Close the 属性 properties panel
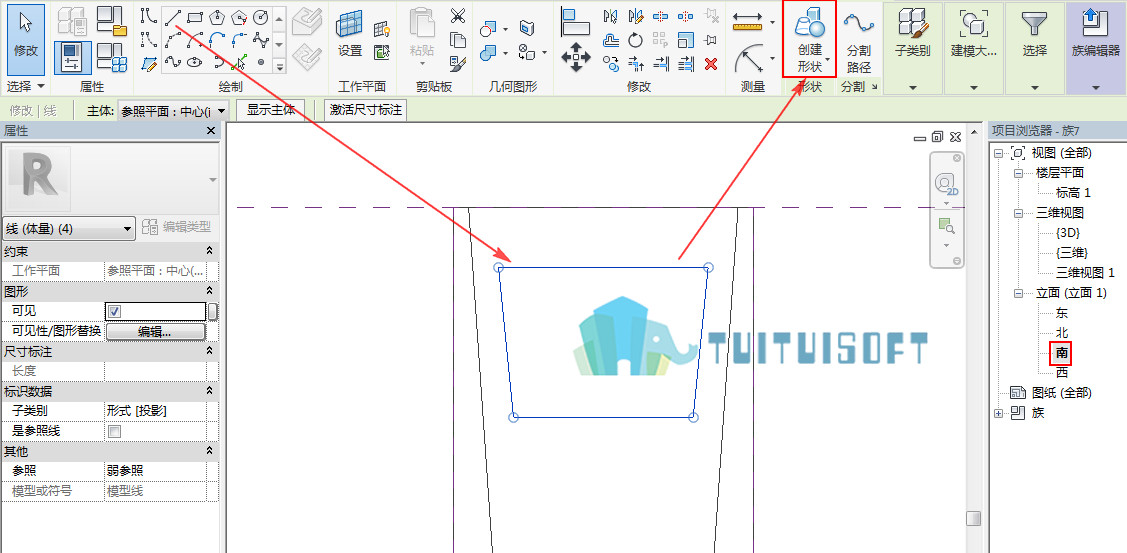Screen dimensions: 1127x553 click(211, 130)
